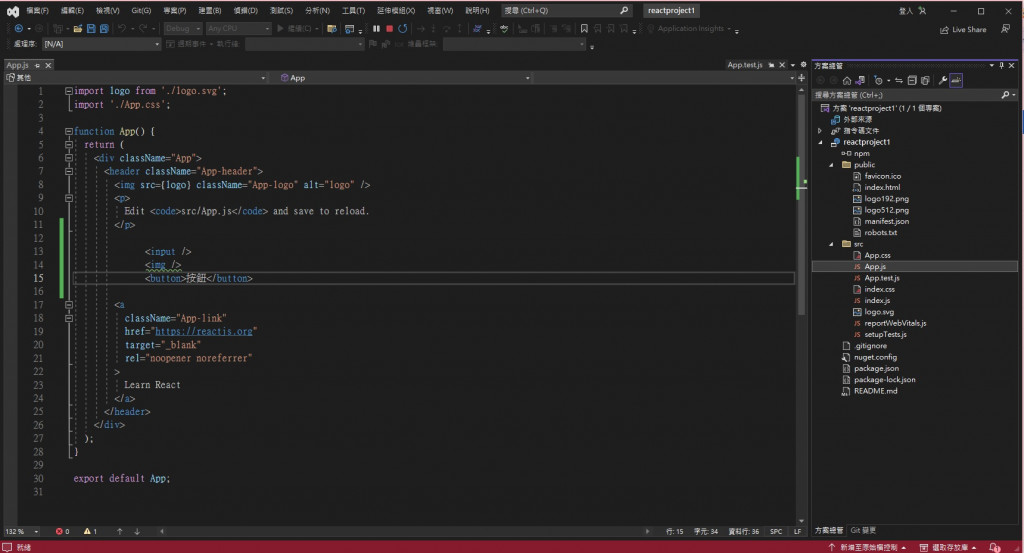Viewport: 1024px width, 553px height.
Task: Open notifications bell in status bar
Action: (994, 547)
